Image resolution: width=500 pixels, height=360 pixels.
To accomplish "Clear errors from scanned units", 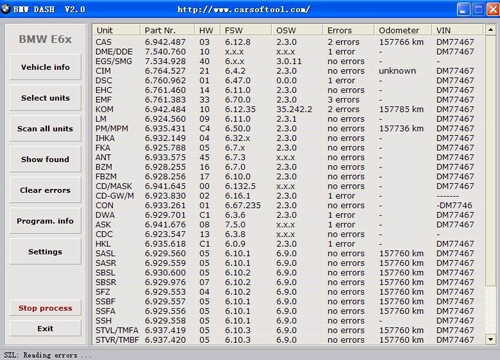I will (45, 190).
